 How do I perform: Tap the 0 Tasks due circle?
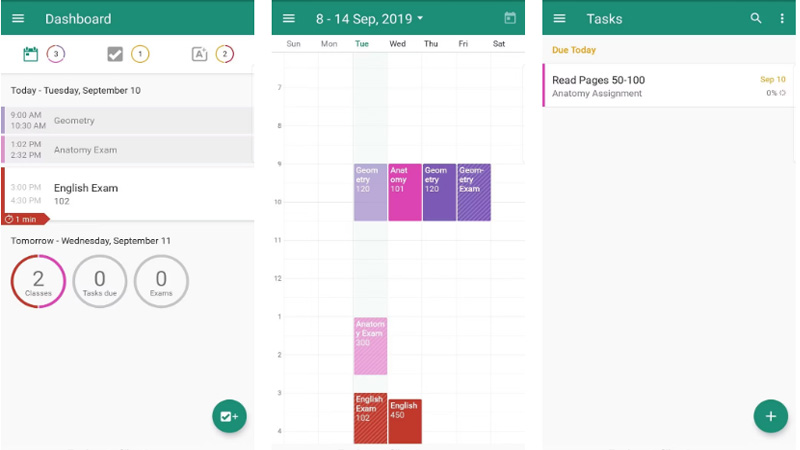pyautogui.click(x=99, y=282)
